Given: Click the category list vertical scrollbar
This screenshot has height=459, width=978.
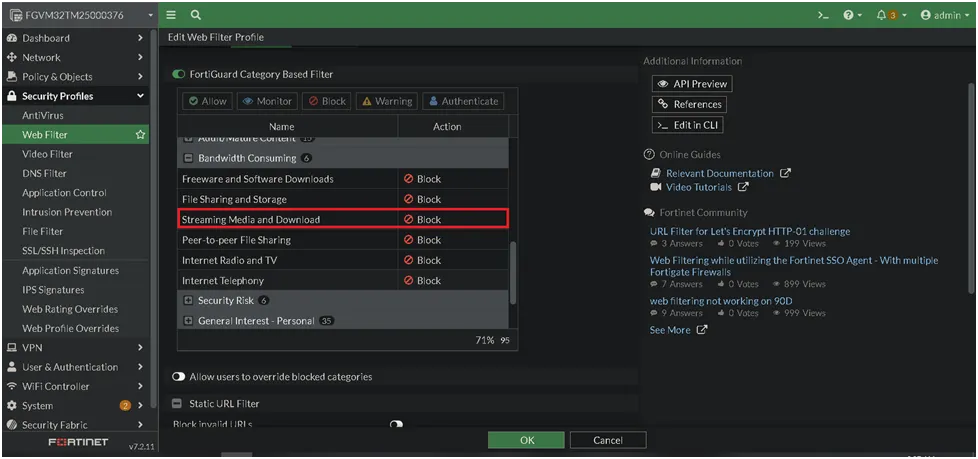Looking at the screenshot, I should 513,273.
